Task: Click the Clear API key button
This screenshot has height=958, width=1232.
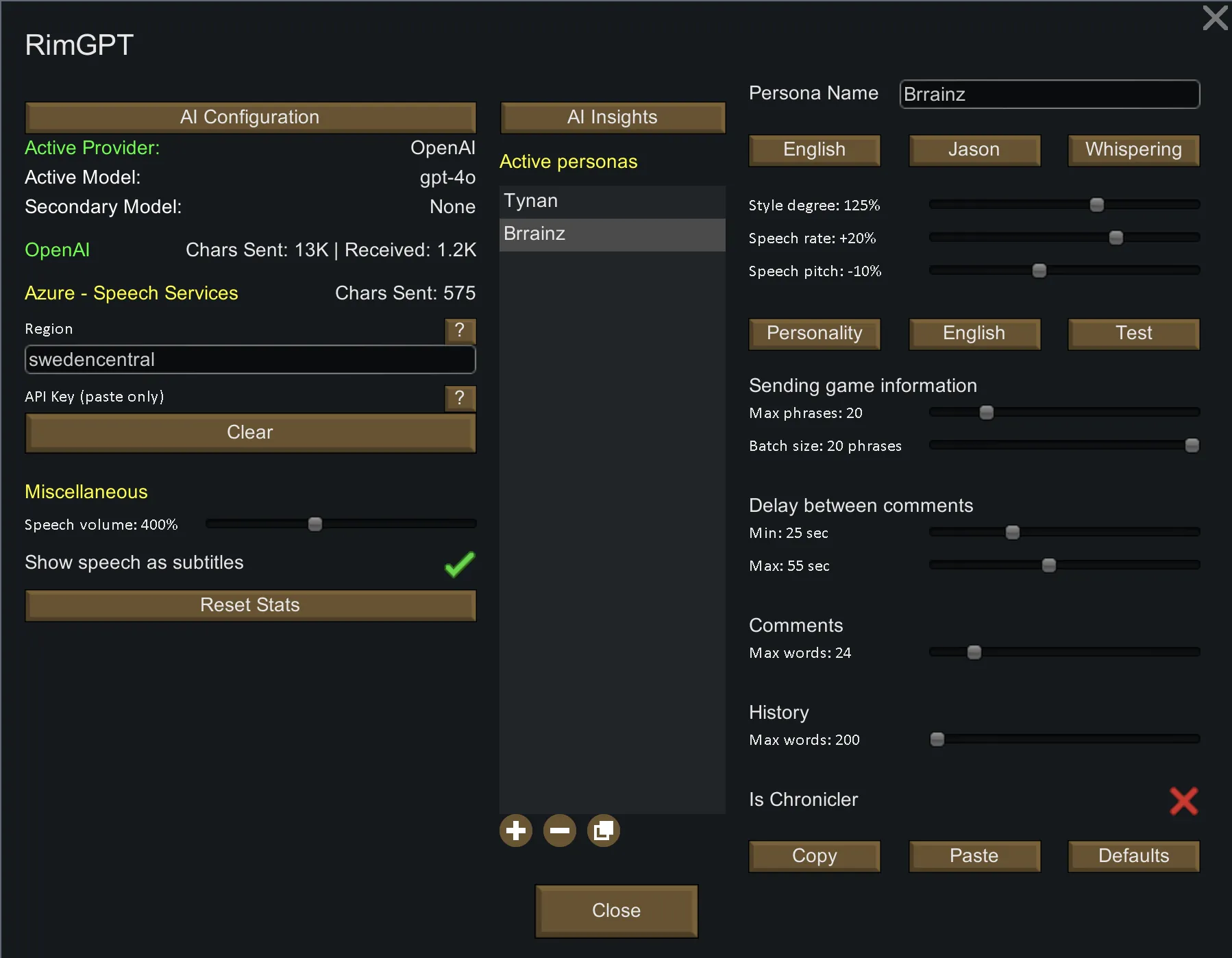Action: point(250,432)
